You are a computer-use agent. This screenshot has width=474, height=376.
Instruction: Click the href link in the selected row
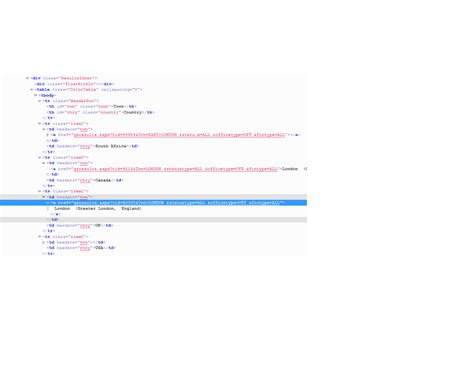coord(176,203)
